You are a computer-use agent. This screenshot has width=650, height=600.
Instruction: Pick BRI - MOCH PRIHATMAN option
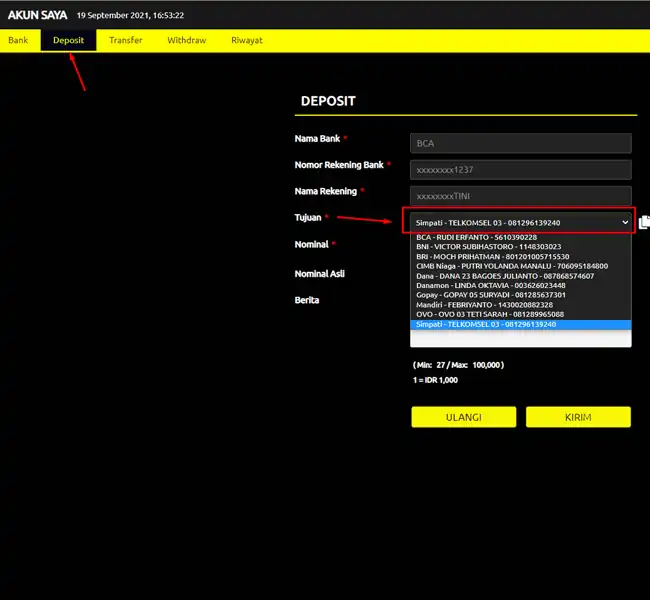(x=521, y=257)
